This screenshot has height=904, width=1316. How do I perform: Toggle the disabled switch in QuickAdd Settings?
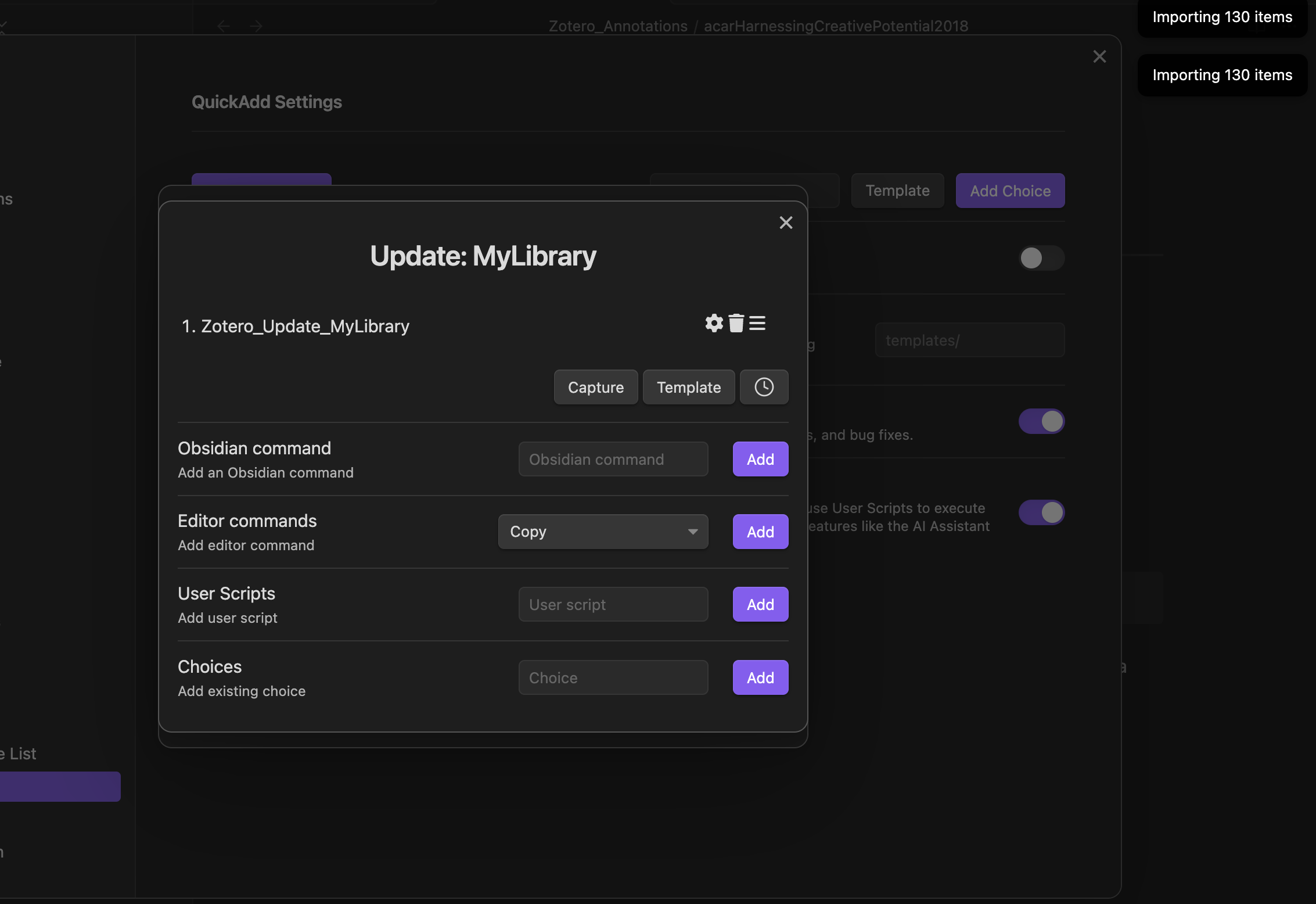(x=1042, y=258)
